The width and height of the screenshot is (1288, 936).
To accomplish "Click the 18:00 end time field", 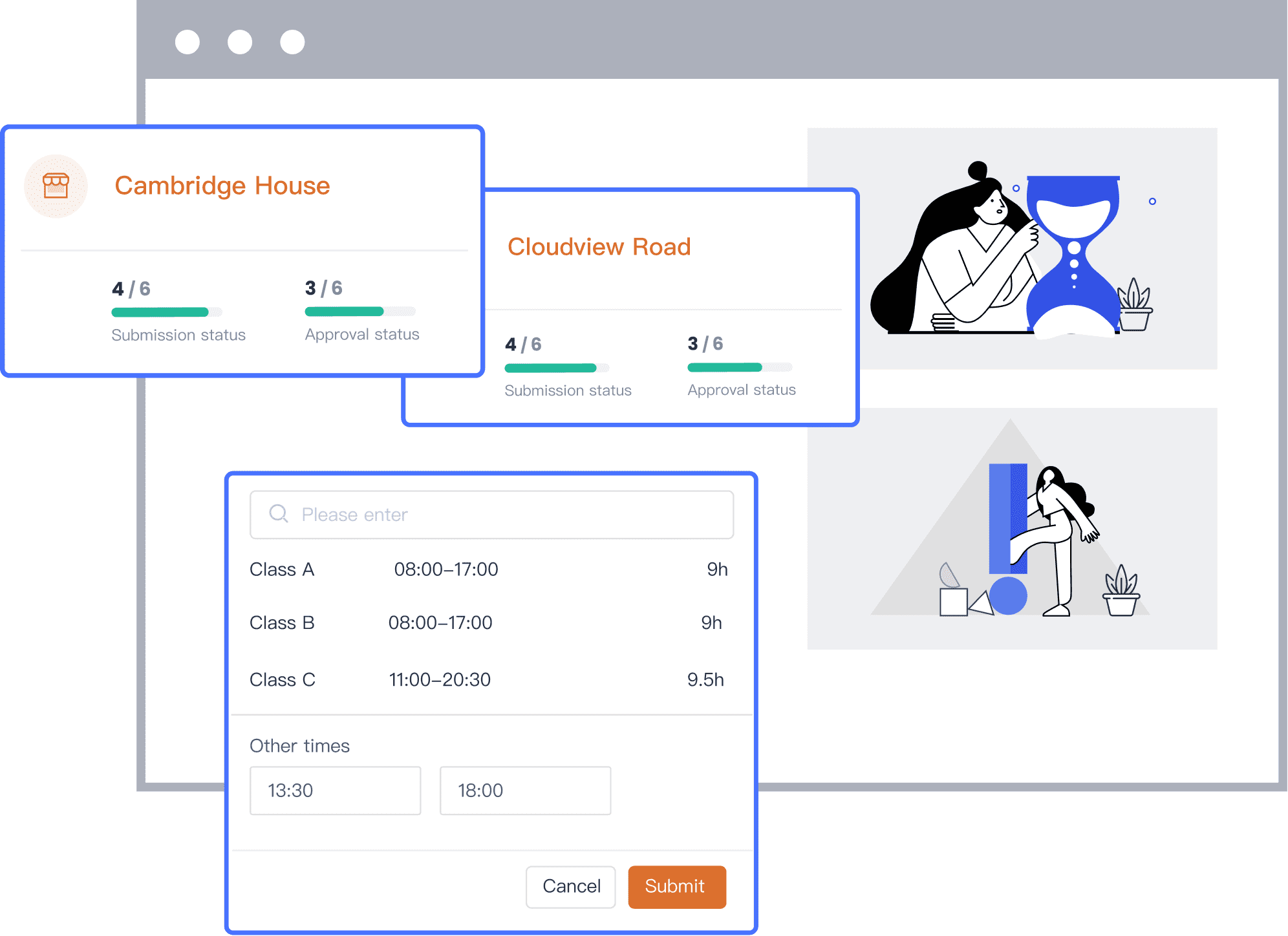I will coord(525,791).
